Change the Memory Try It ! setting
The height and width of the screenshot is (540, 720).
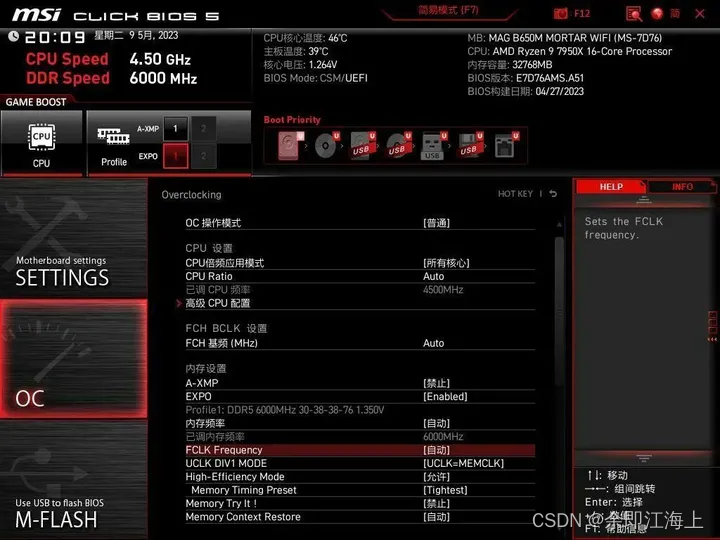tap(360, 503)
